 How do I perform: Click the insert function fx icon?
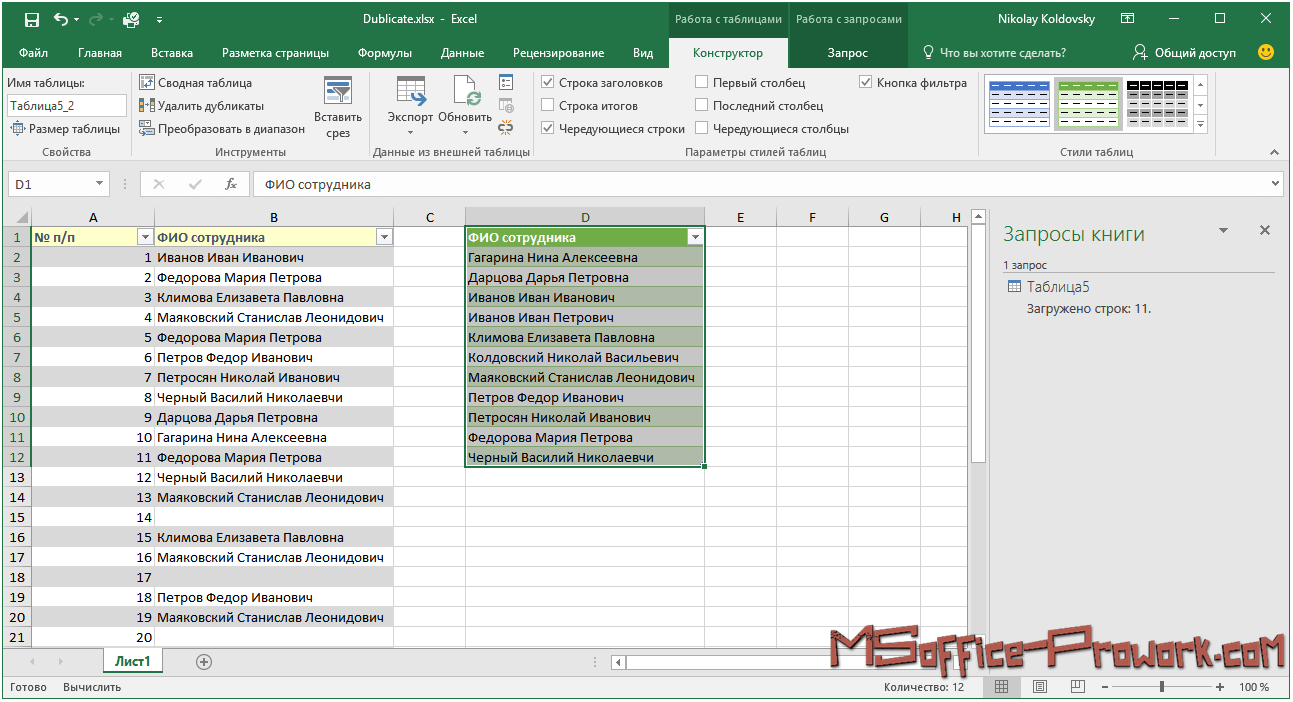[231, 185]
